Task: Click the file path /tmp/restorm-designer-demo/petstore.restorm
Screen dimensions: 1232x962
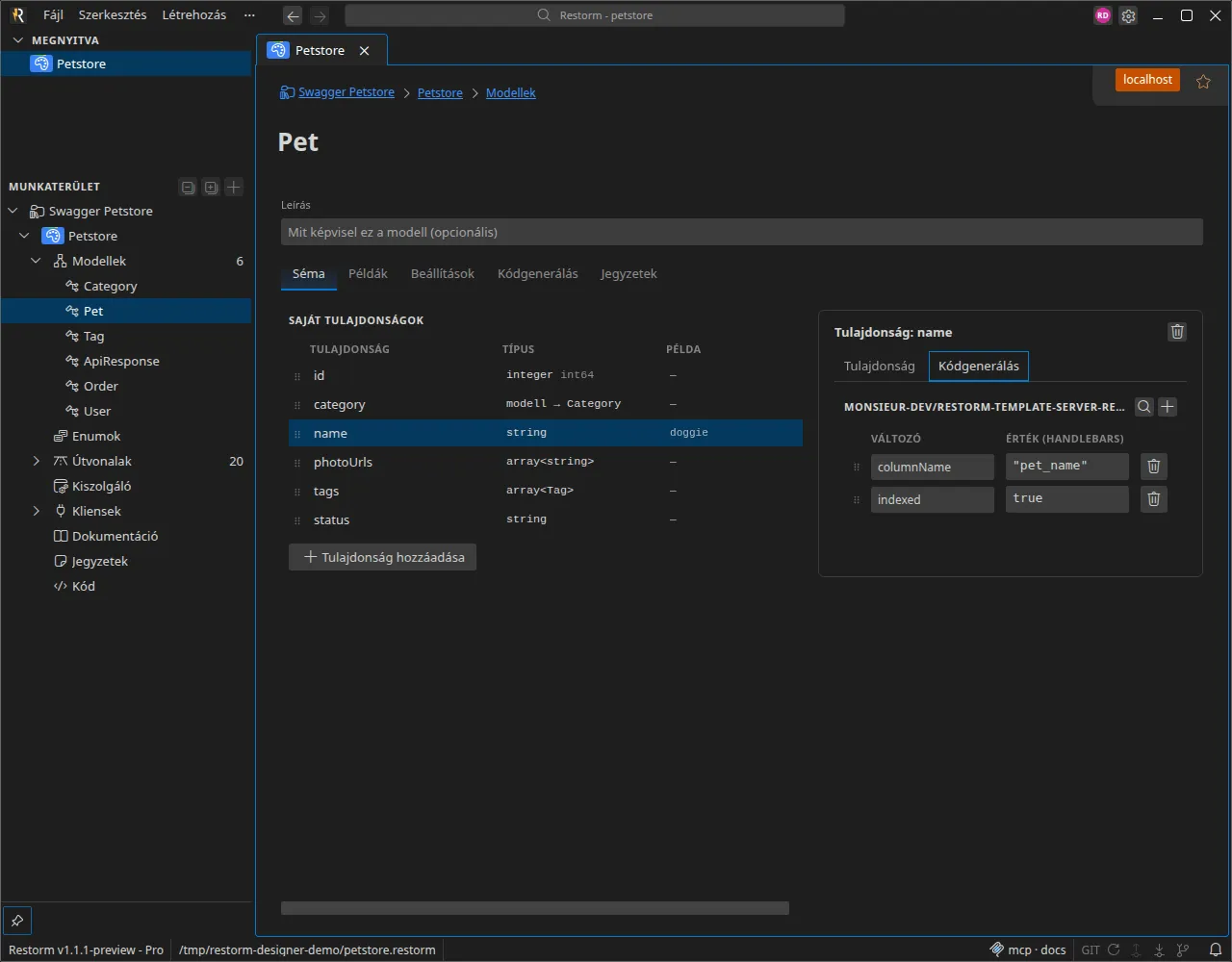Action: [x=307, y=950]
